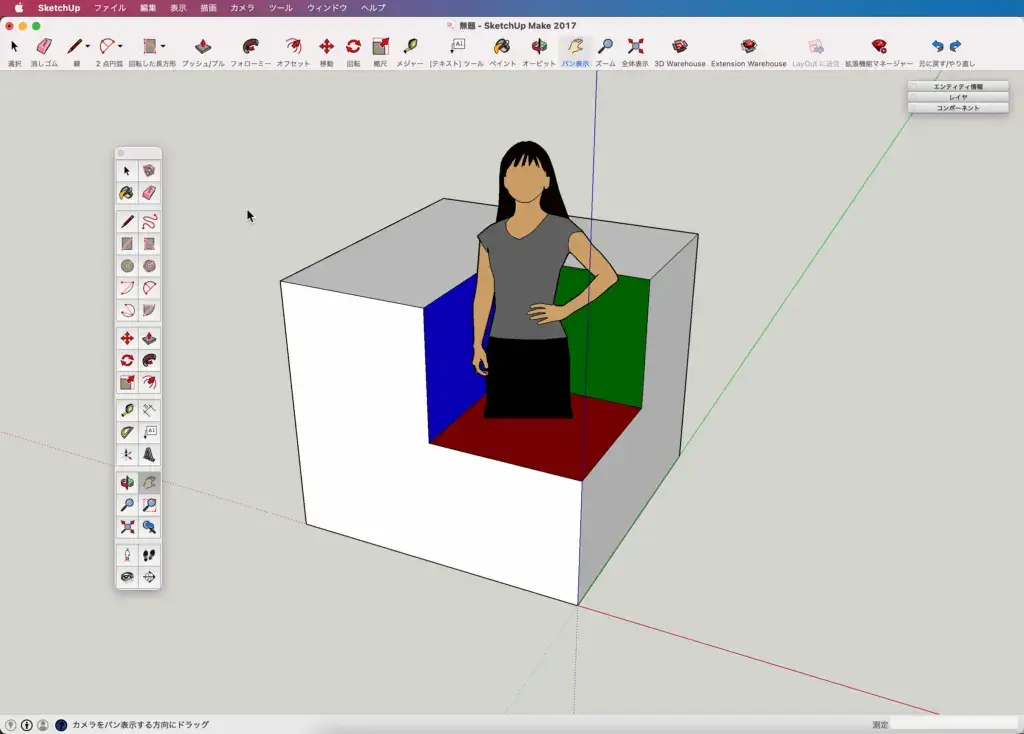This screenshot has height=734, width=1024.
Task: Open the 編集 menu
Action: click(148, 8)
